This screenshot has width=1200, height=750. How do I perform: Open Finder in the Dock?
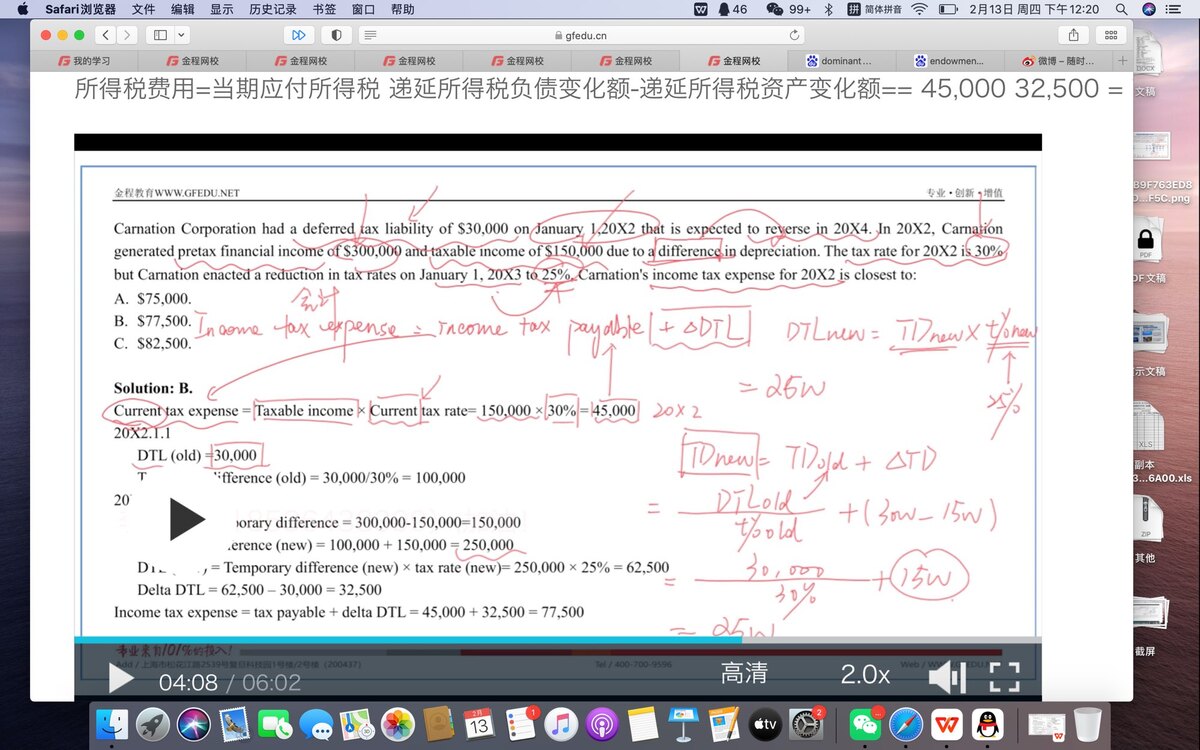[112, 723]
